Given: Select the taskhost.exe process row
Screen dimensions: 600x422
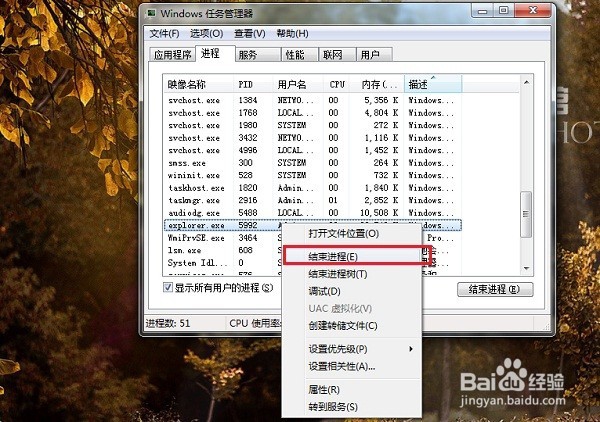Looking at the screenshot, I should [x=313, y=188].
